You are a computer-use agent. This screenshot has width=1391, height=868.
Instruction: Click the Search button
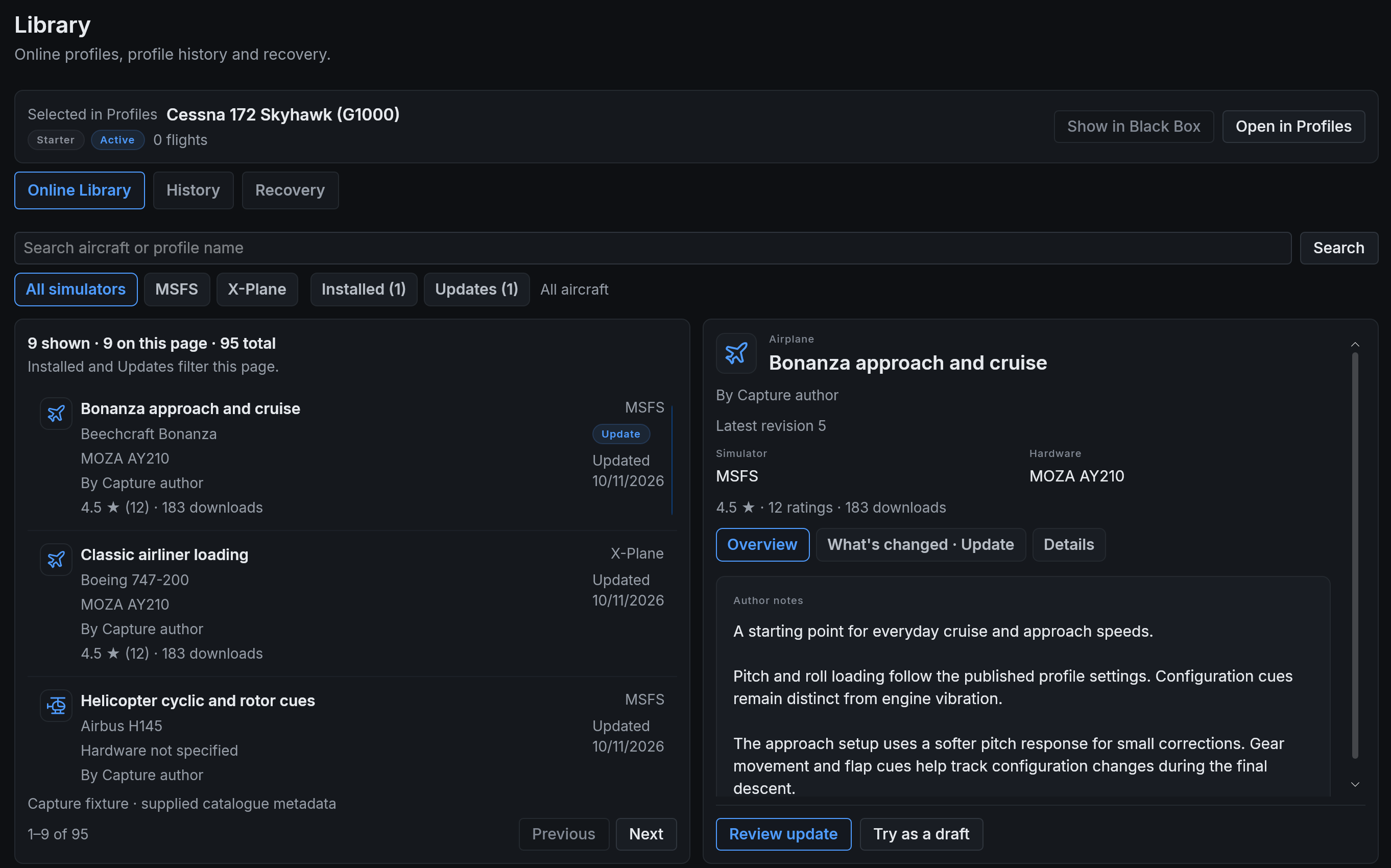click(x=1339, y=248)
